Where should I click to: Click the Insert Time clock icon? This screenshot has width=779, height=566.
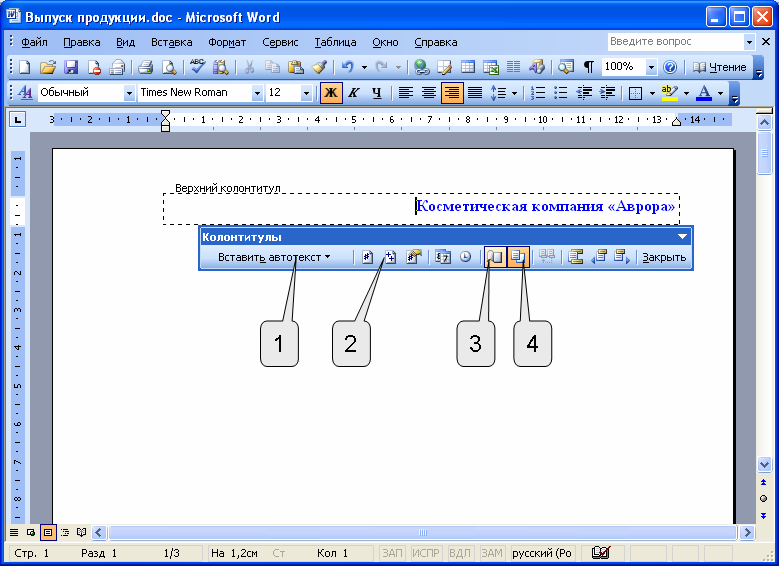pyautogui.click(x=464, y=257)
